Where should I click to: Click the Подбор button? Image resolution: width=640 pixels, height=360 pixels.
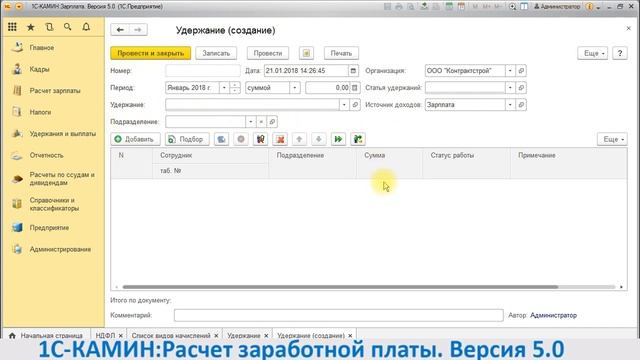coord(187,139)
